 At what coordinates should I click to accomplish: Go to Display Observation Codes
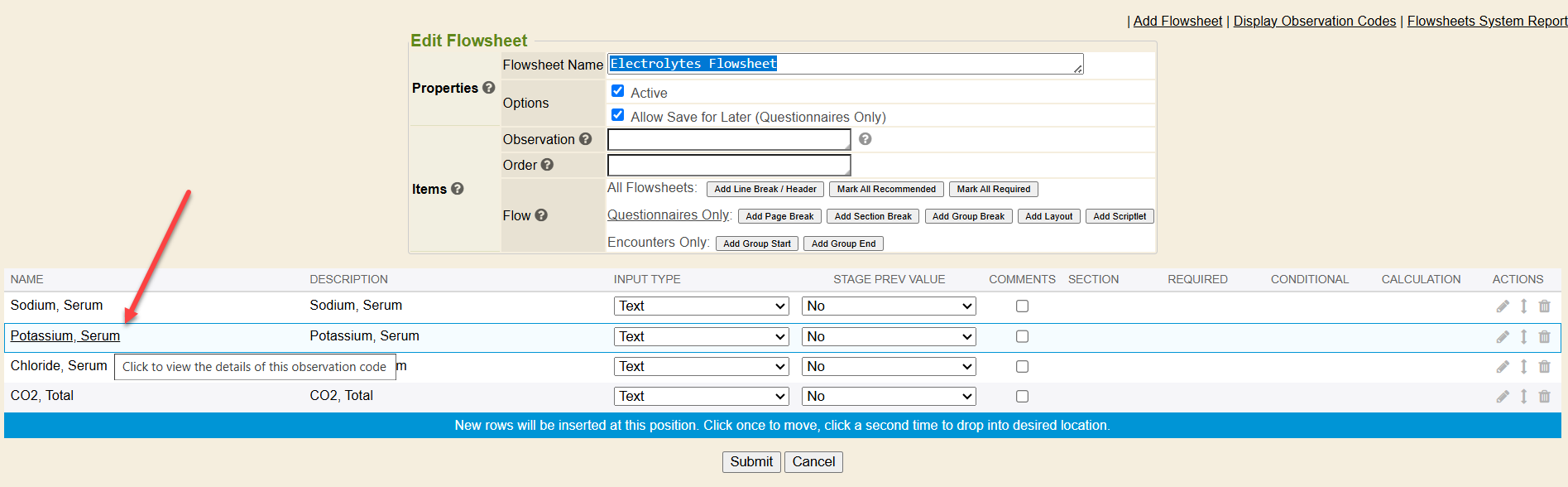click(x=1314, y=21)
